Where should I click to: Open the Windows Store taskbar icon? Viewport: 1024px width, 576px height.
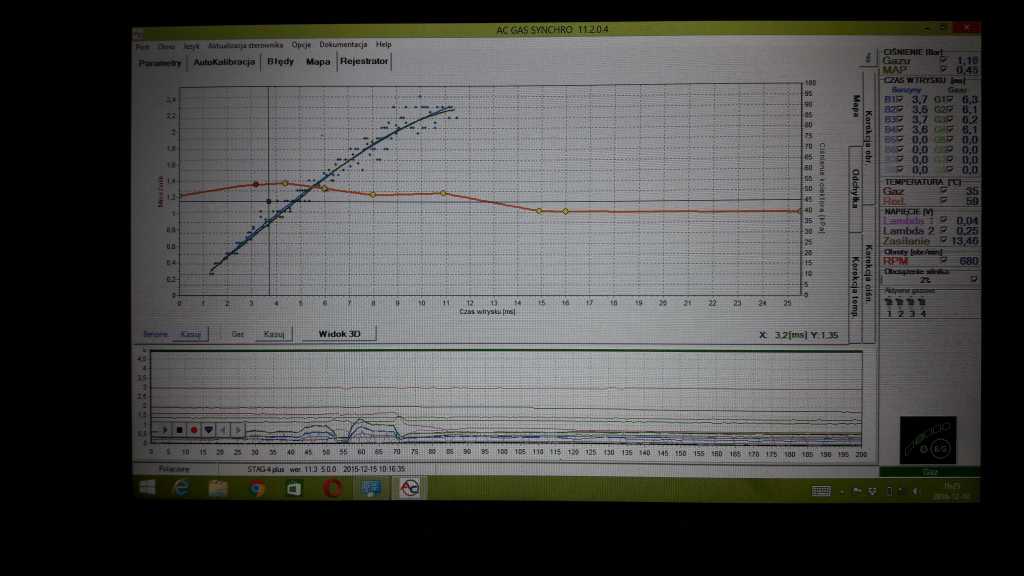(294, 488)
